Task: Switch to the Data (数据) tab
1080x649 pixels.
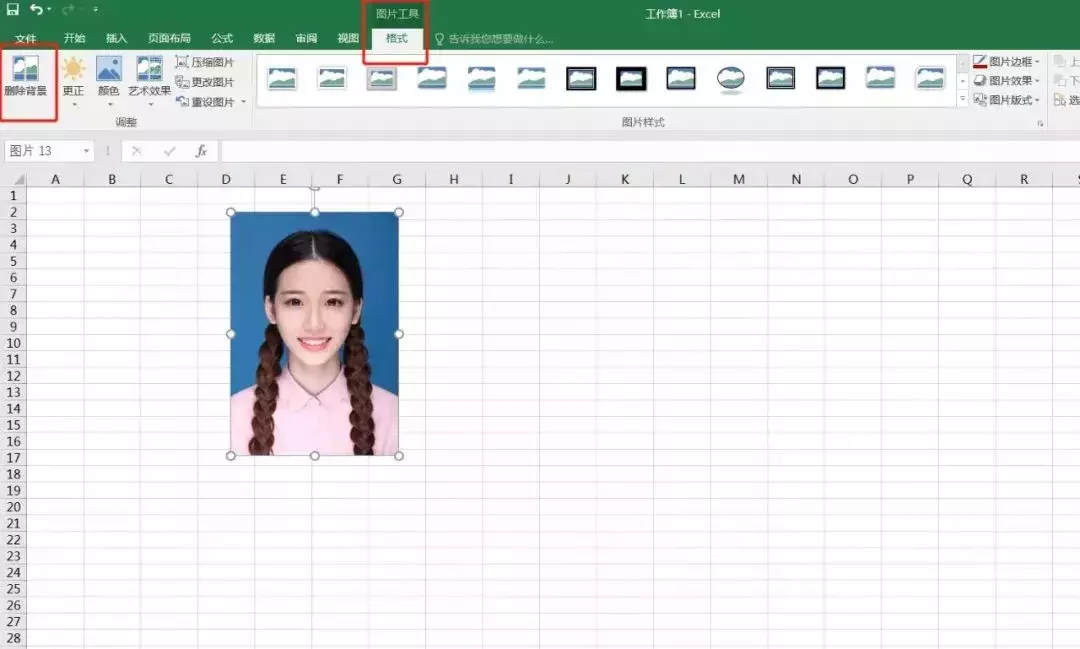Action: pos(264,39)
